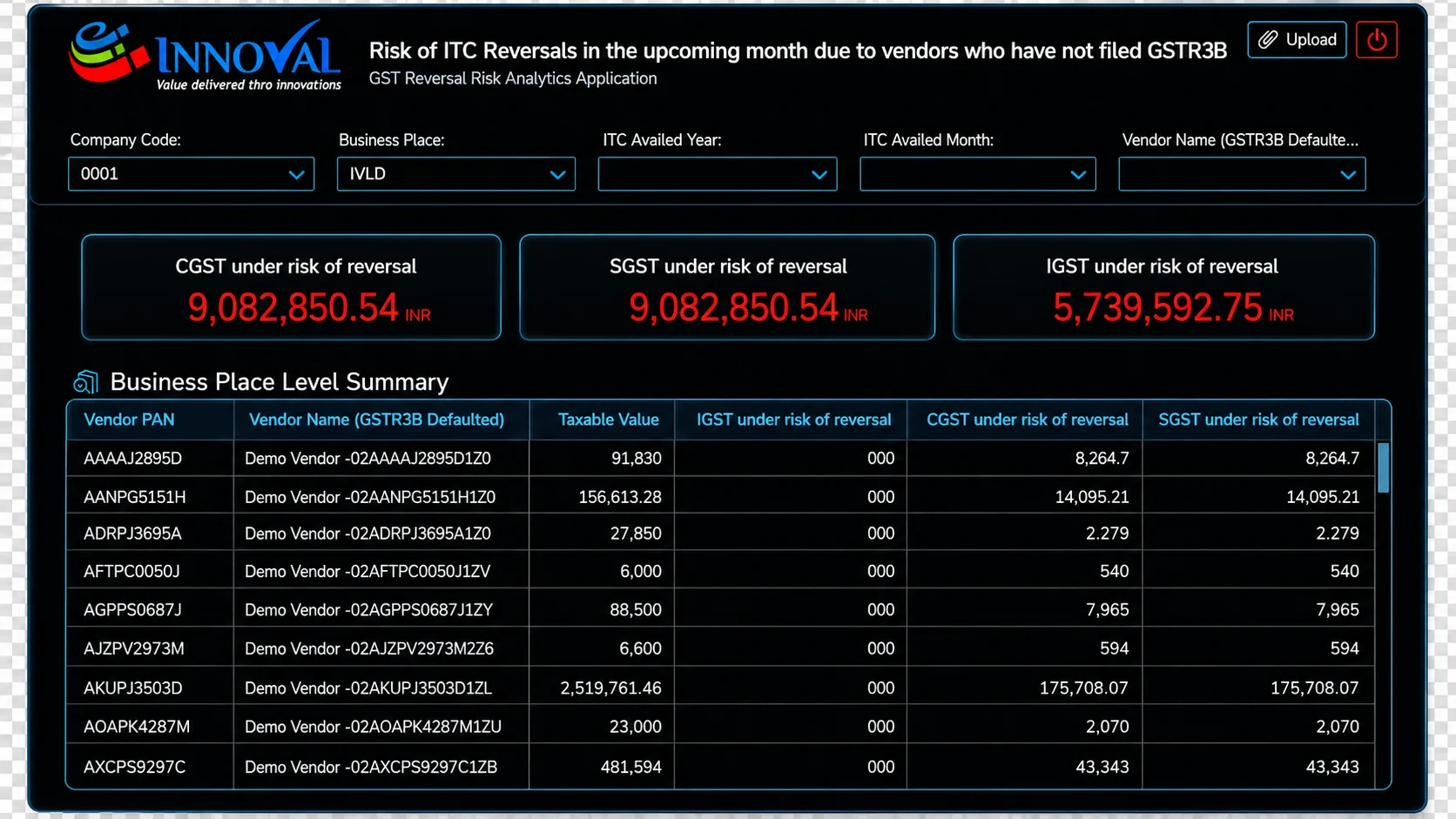
Task: Click SGST under risk of reversal column header
Action: (1258, 420)
